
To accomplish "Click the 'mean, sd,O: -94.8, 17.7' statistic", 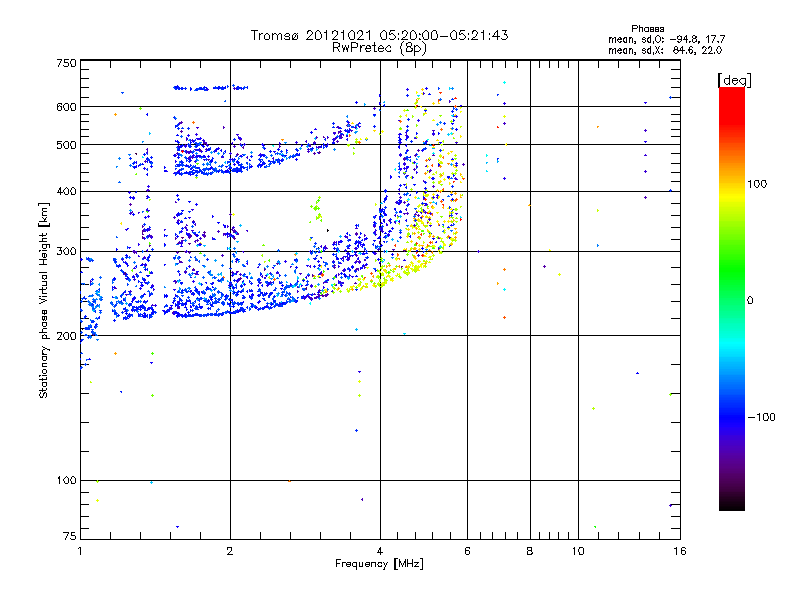I will (666, 39).
